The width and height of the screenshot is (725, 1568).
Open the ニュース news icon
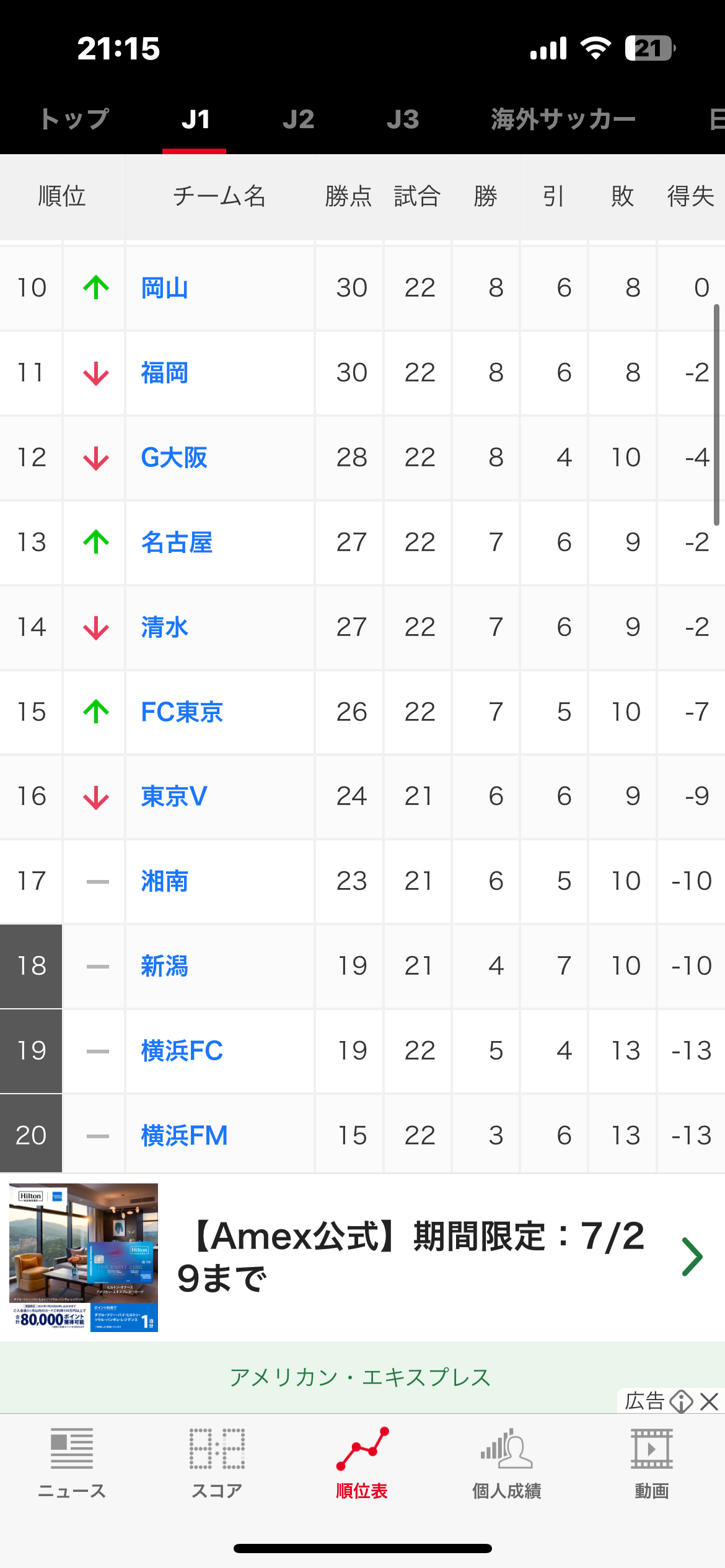tap(72, 1449)
